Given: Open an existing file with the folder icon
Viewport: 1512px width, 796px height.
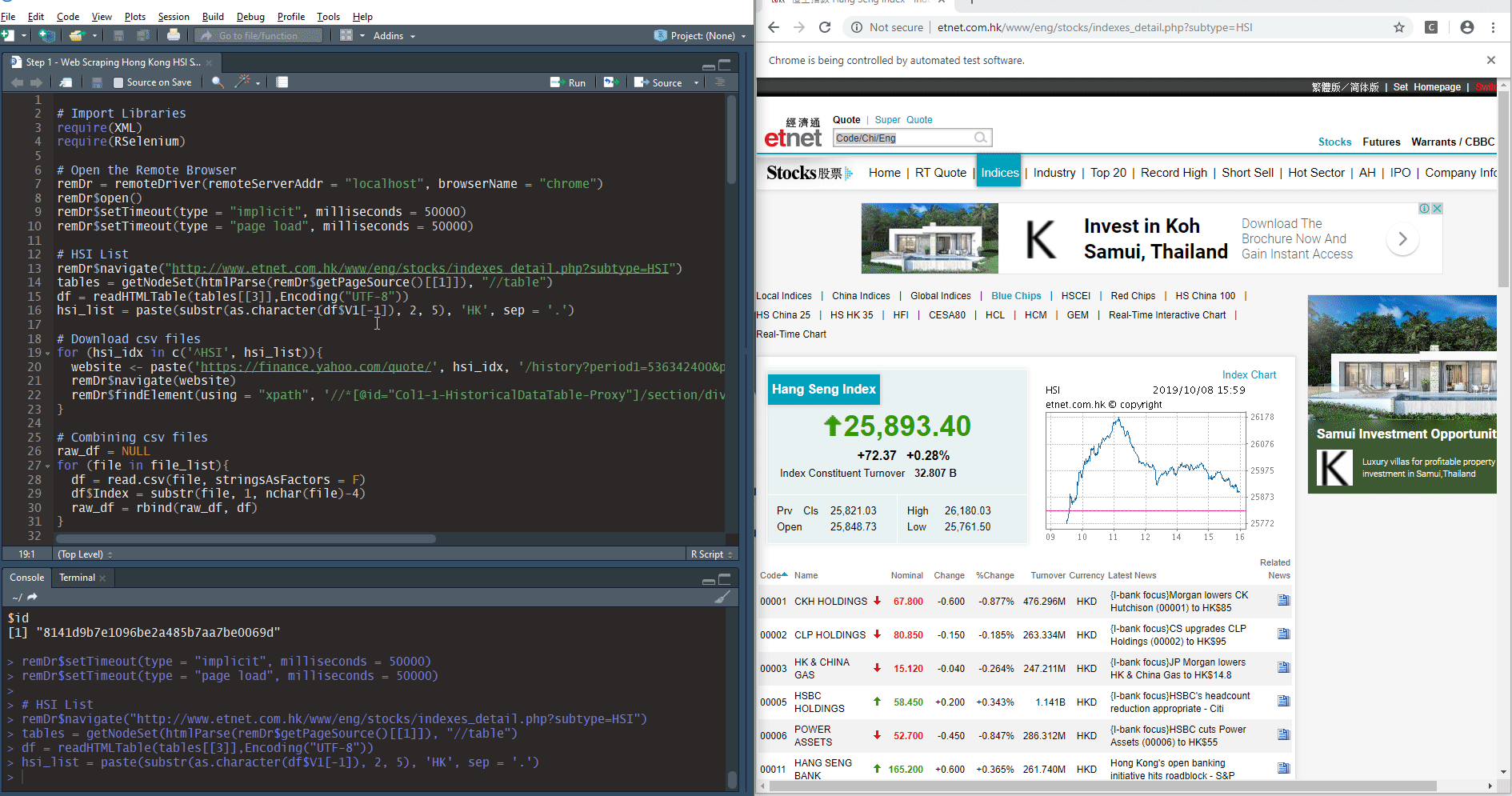Looking at the screenshot, I should point(76,35).
